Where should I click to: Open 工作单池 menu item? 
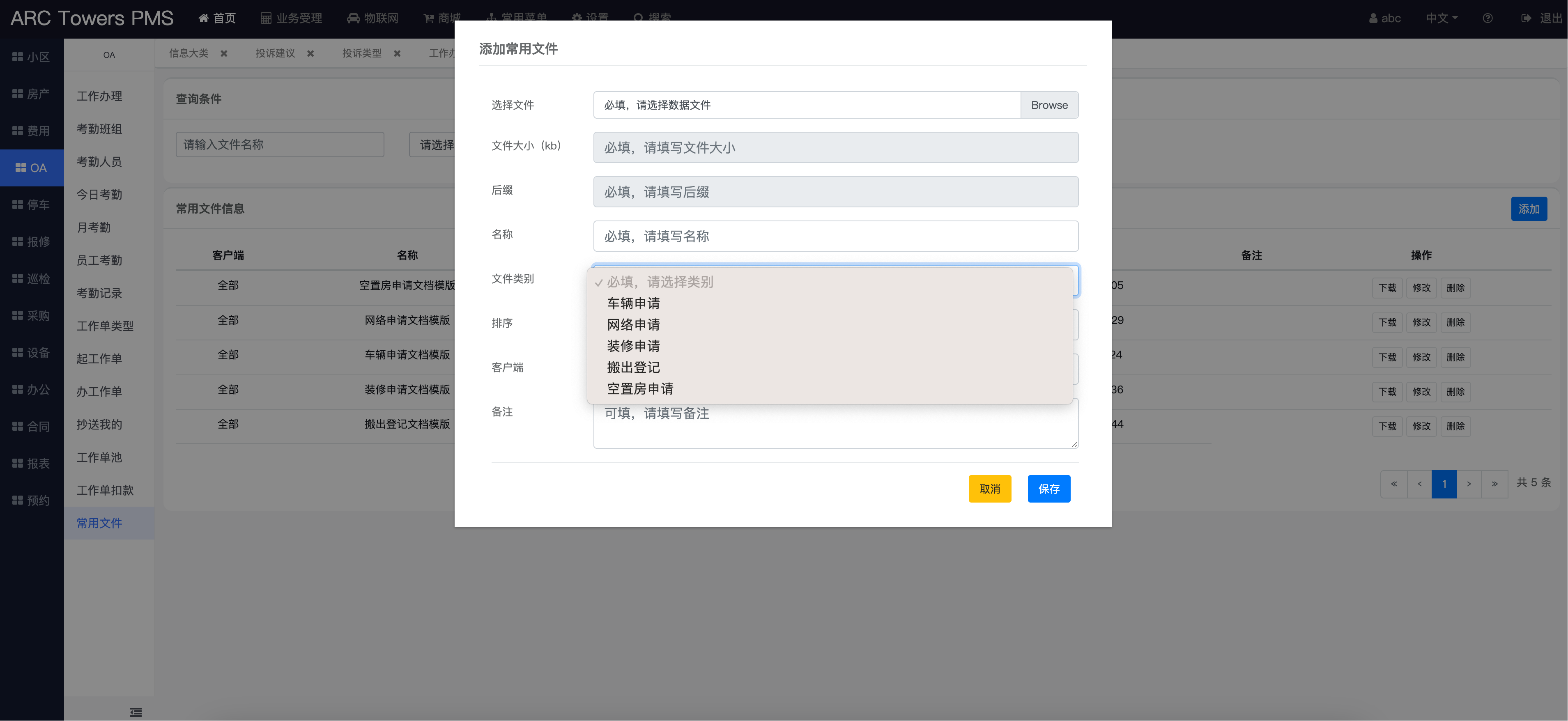(99, 457)
